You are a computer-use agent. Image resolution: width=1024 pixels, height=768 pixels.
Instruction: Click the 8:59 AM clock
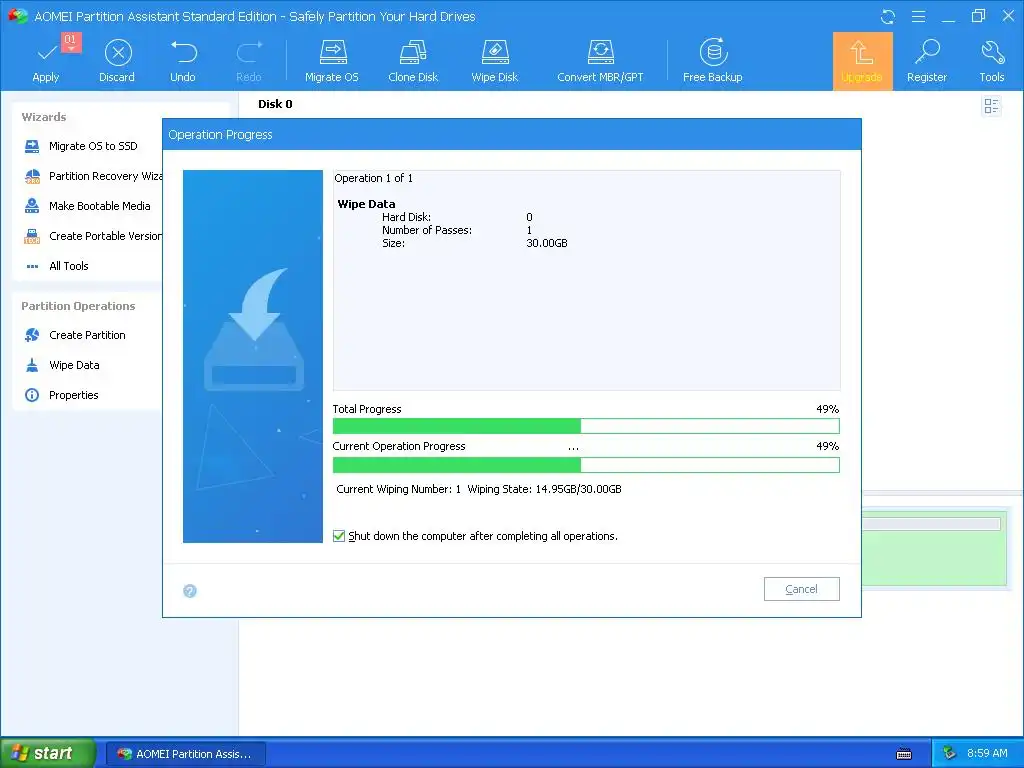pyautogui.click(x=987, y=754)
